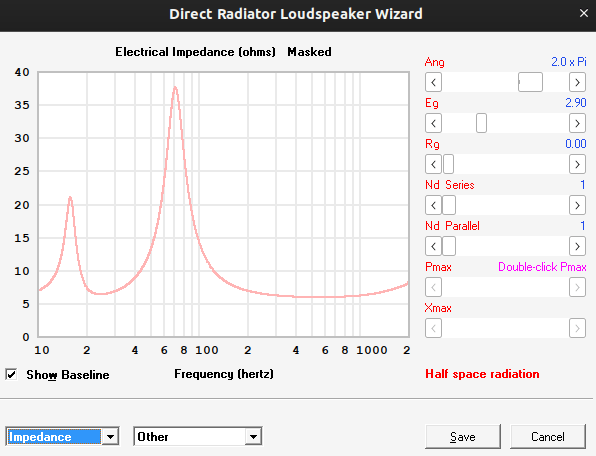
Task: Increase Nd Parallel with right arrow
Action: (x=577, y=246)
